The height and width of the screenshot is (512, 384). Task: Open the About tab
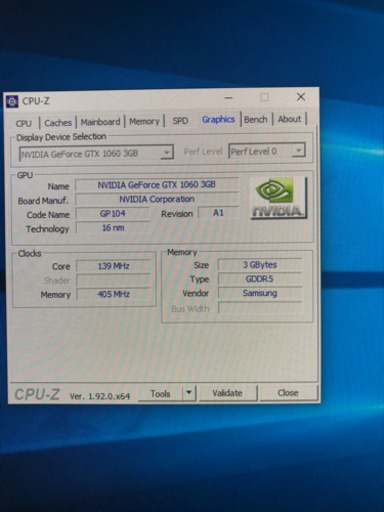click(x=289, y=119)
